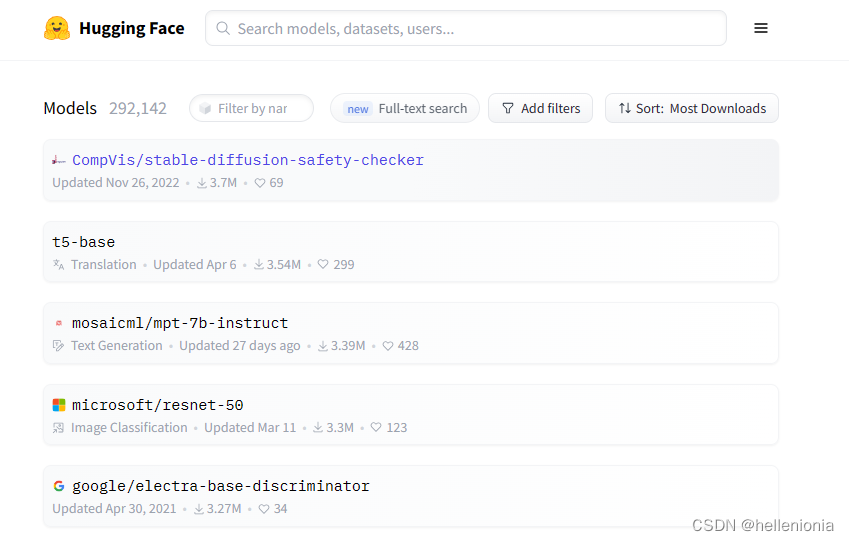Click the Google logo beside electra-base-discriminator

[58, 486]
